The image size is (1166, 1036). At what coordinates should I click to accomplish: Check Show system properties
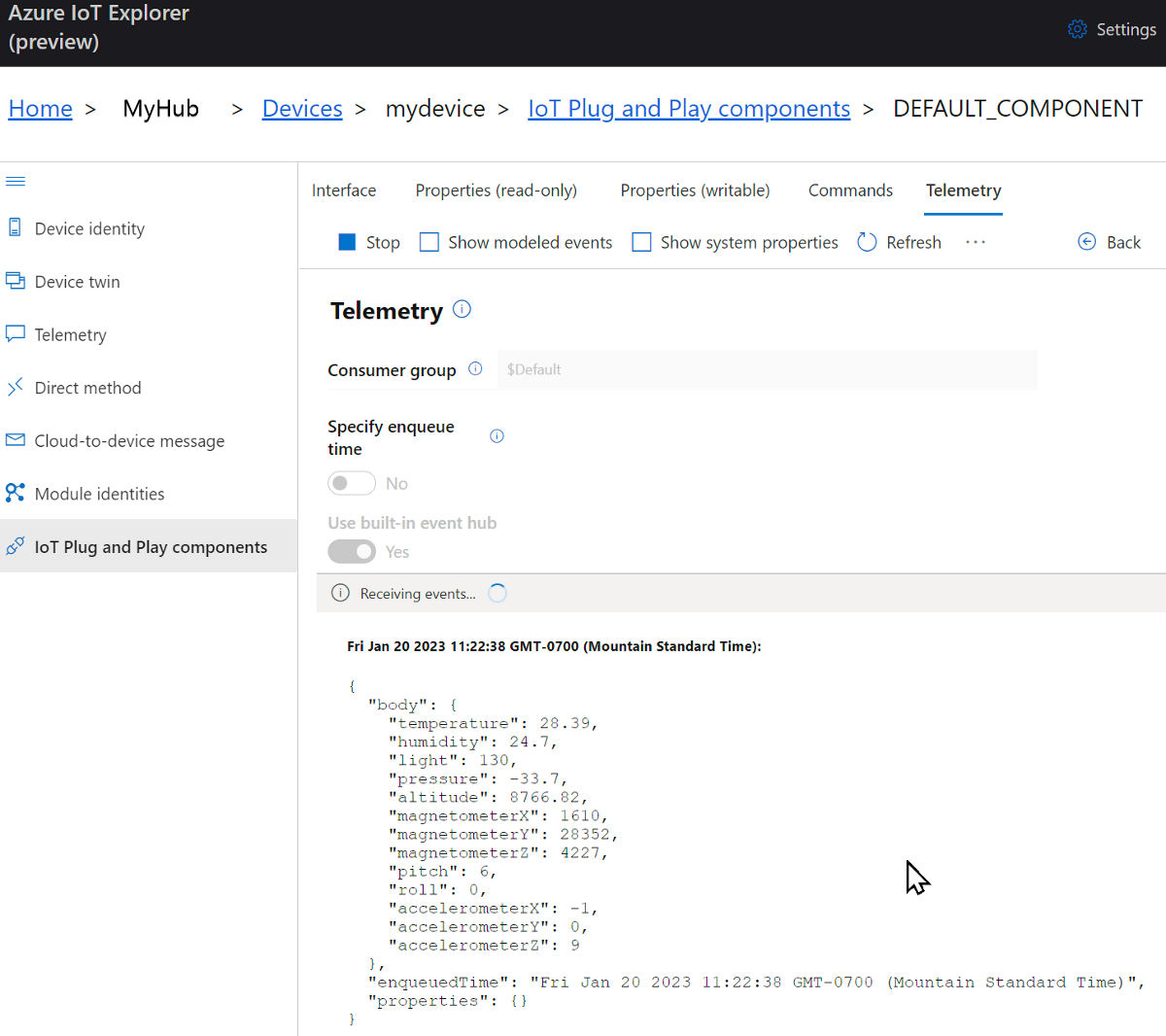click(641, 241)
